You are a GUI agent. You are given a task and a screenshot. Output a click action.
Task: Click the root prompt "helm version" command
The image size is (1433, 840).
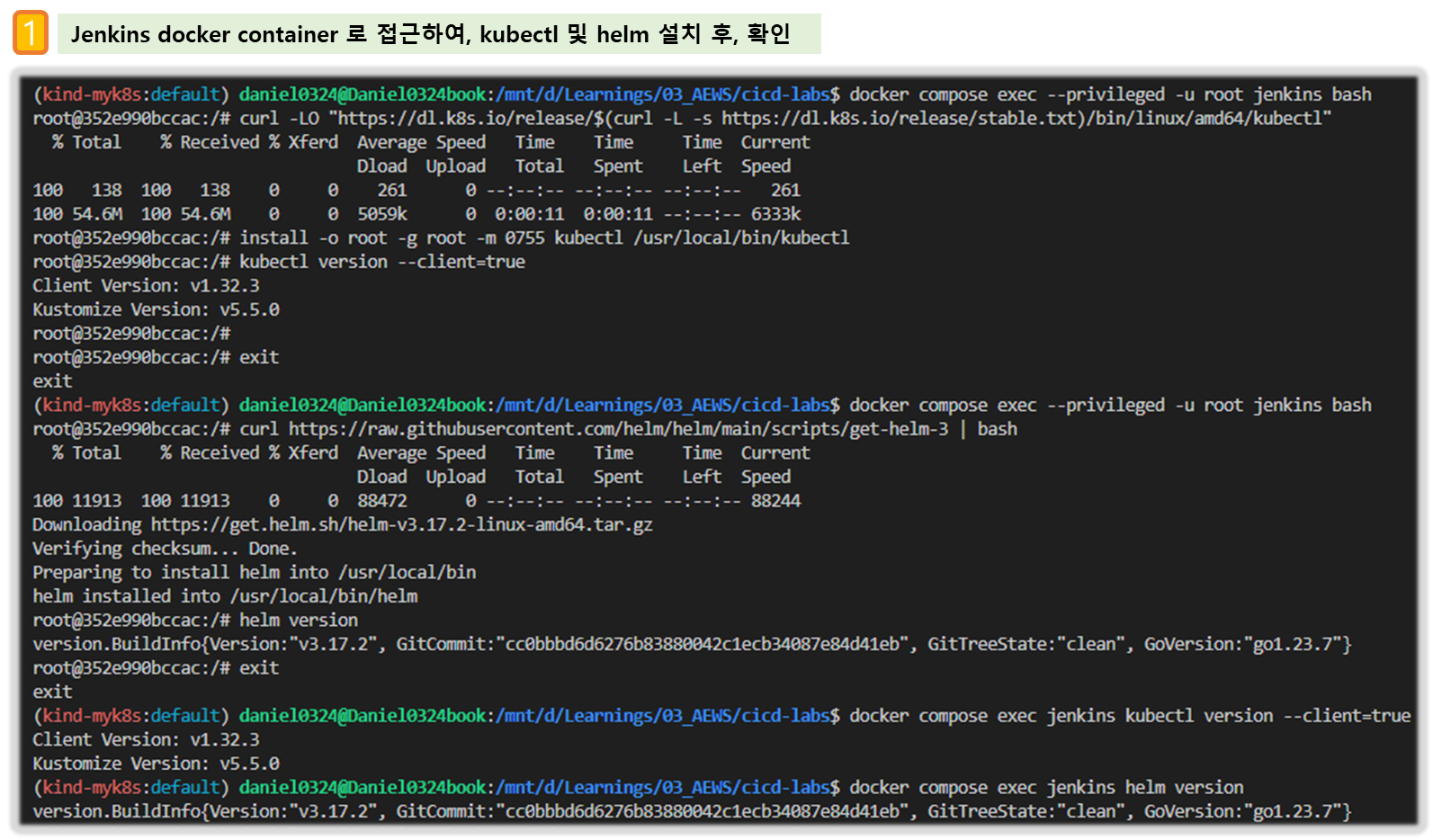[299, 620]
